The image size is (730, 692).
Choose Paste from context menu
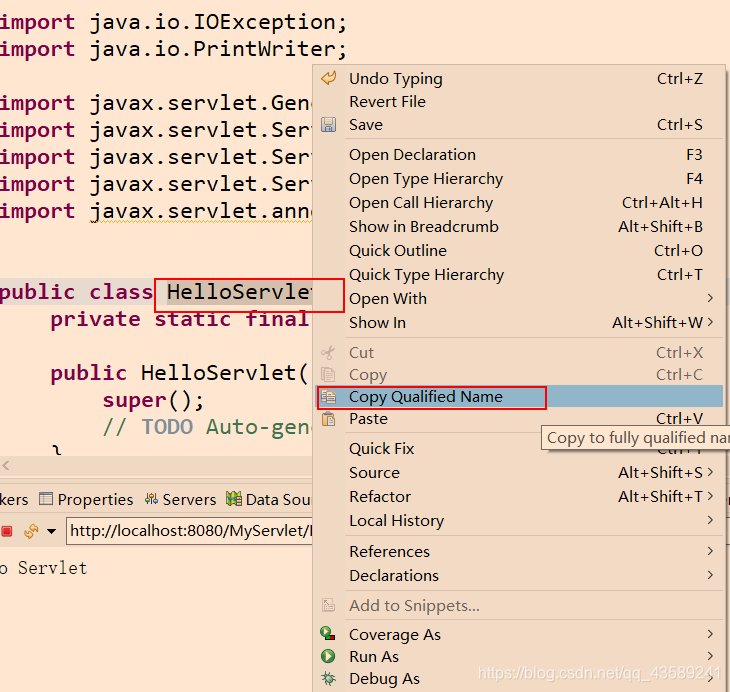click(519, 419)
